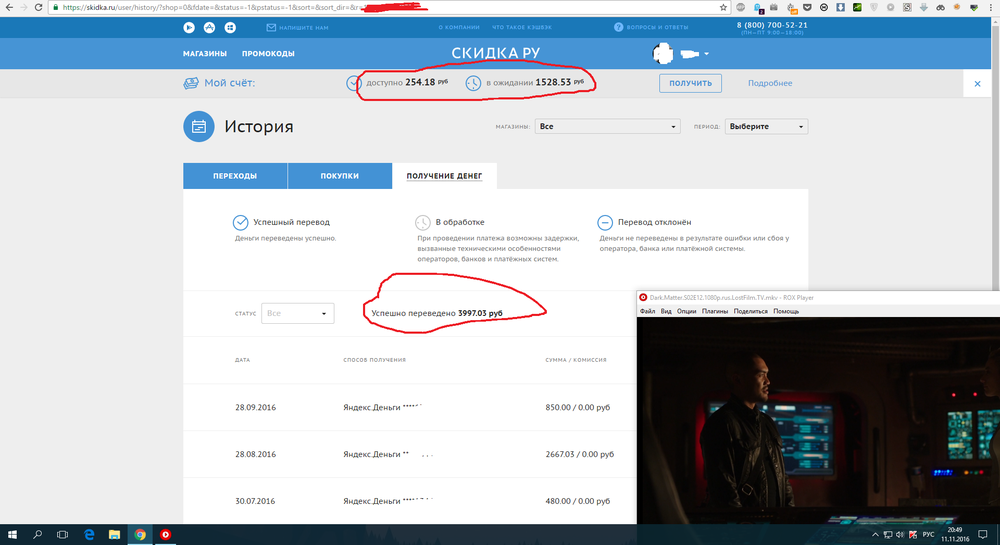The image size is (1000, 545).
Task: Go to Промокоды in navigation
Action: [x=268, y=54]
